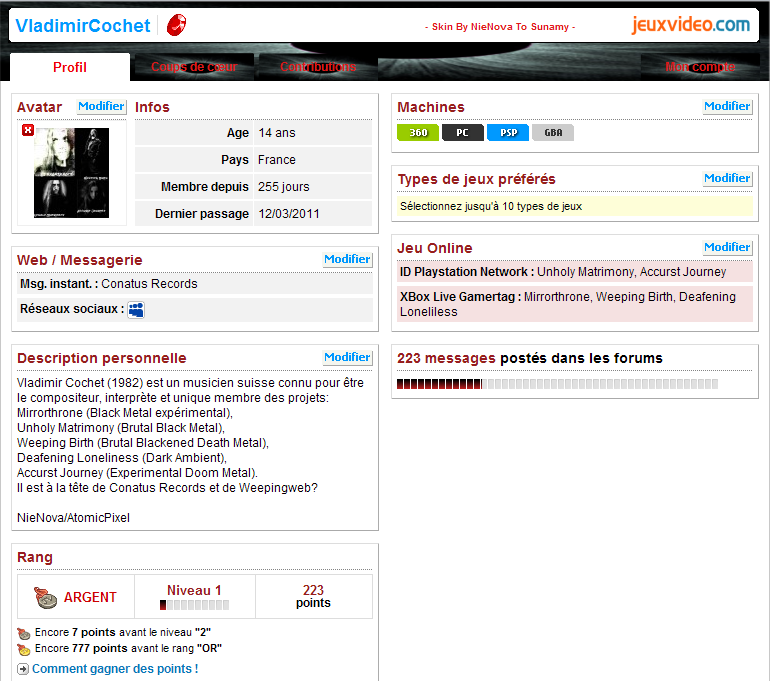Click the PC machine badge
The image size is (770, 693).
click(x=463, y=133)
